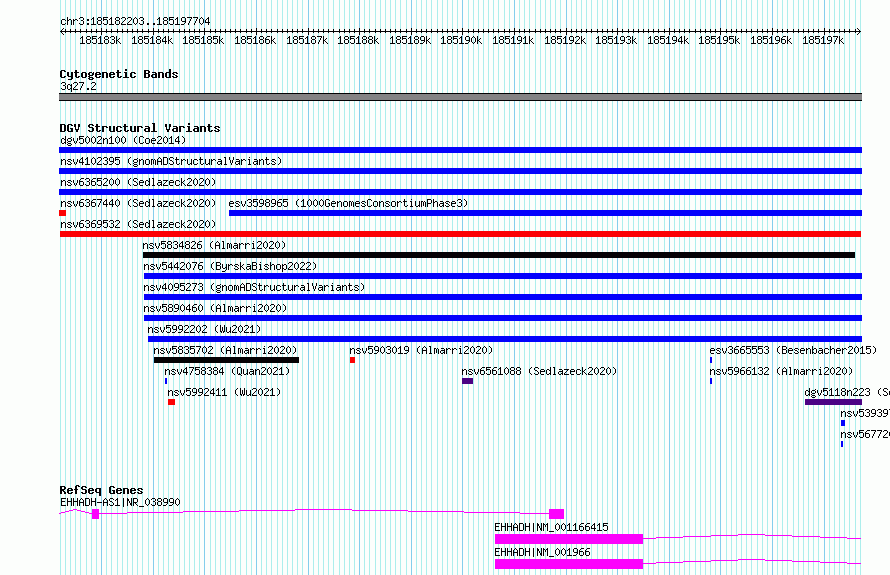
Task: Open the EHHADH|NM_001166415 transcript label
Action: [551, 527]
